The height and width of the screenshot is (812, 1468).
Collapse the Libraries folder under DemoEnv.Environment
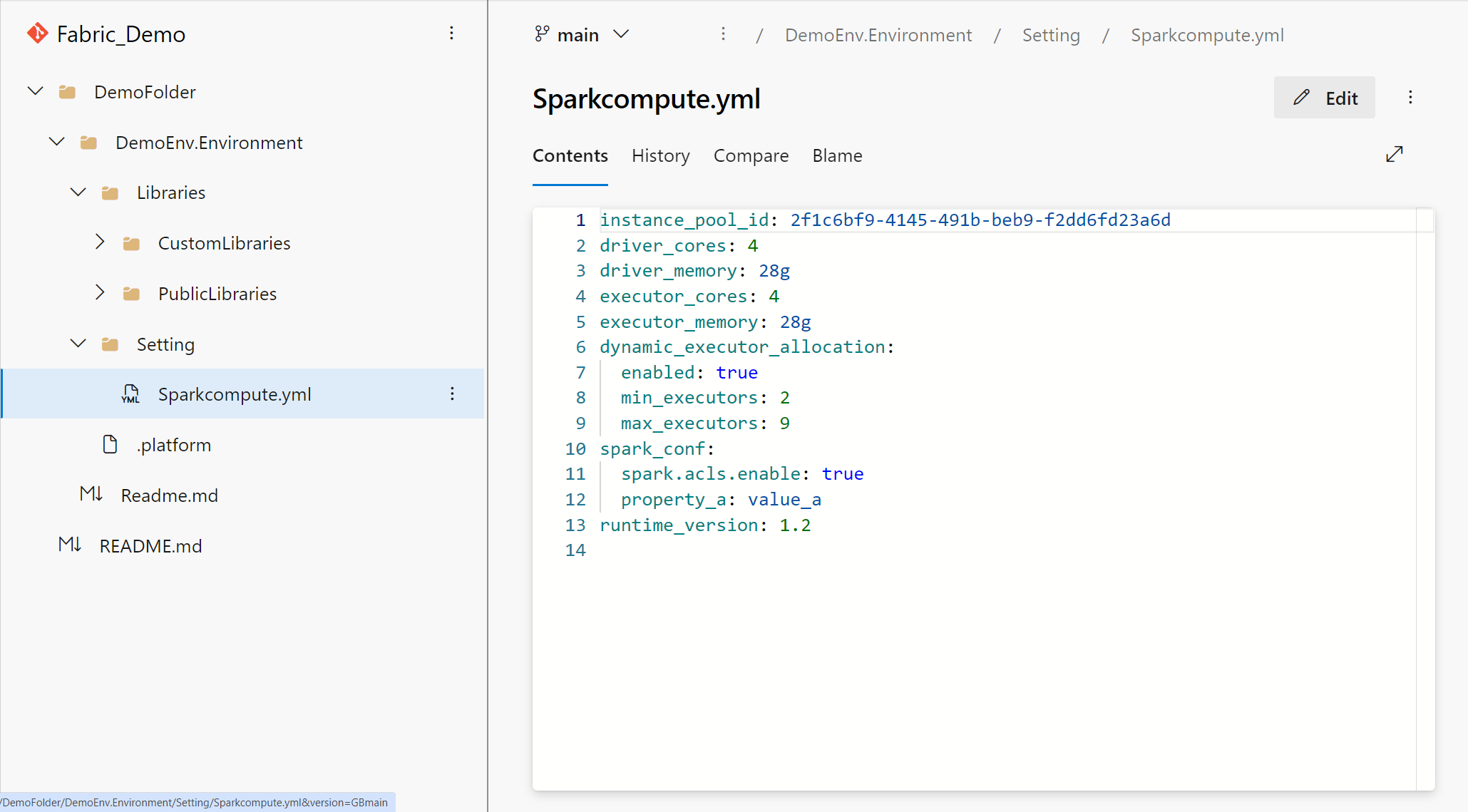pyautogui.click(x=79, y=192)
